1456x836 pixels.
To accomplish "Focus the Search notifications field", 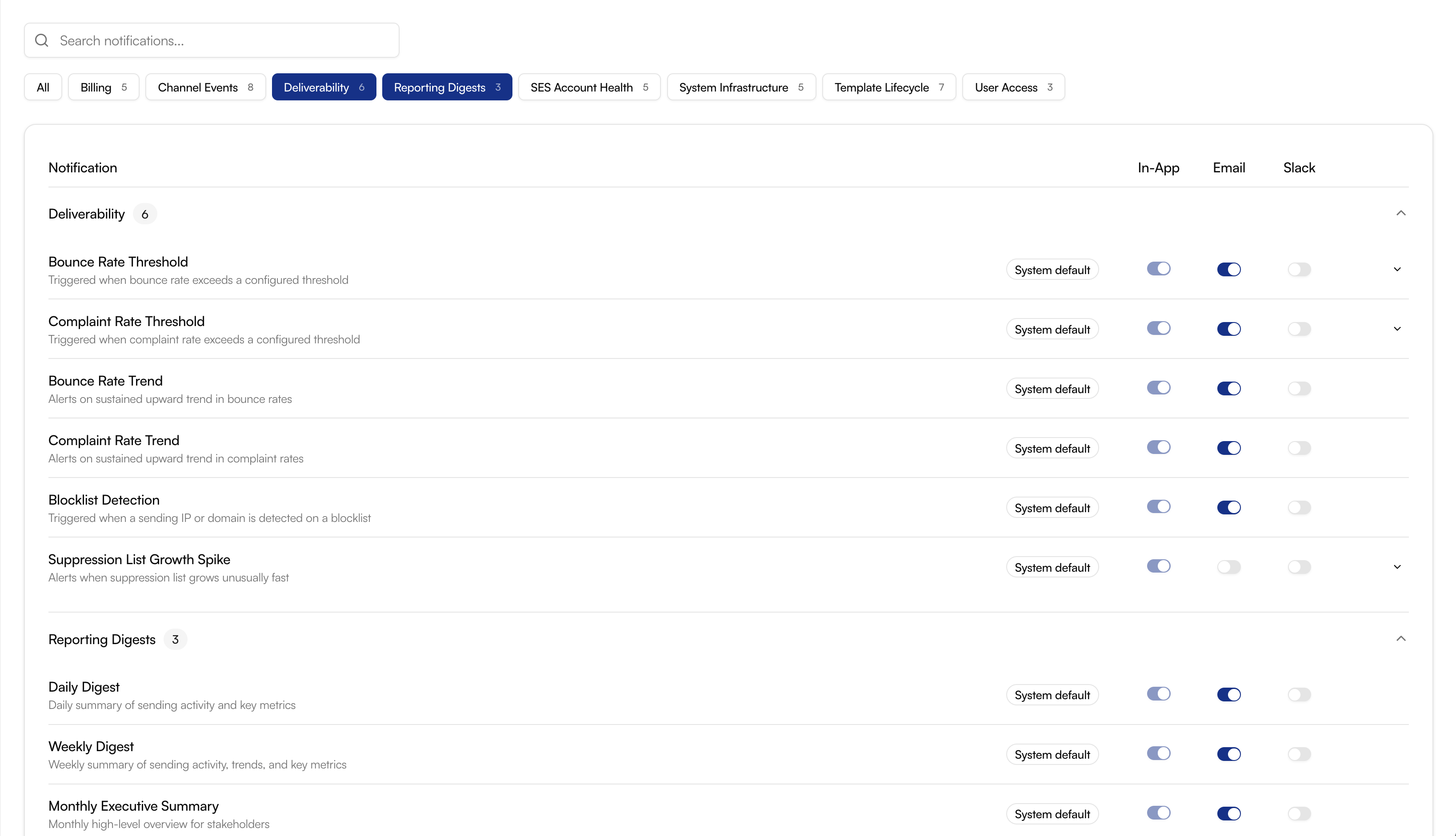I will click(x=224, y=40).
